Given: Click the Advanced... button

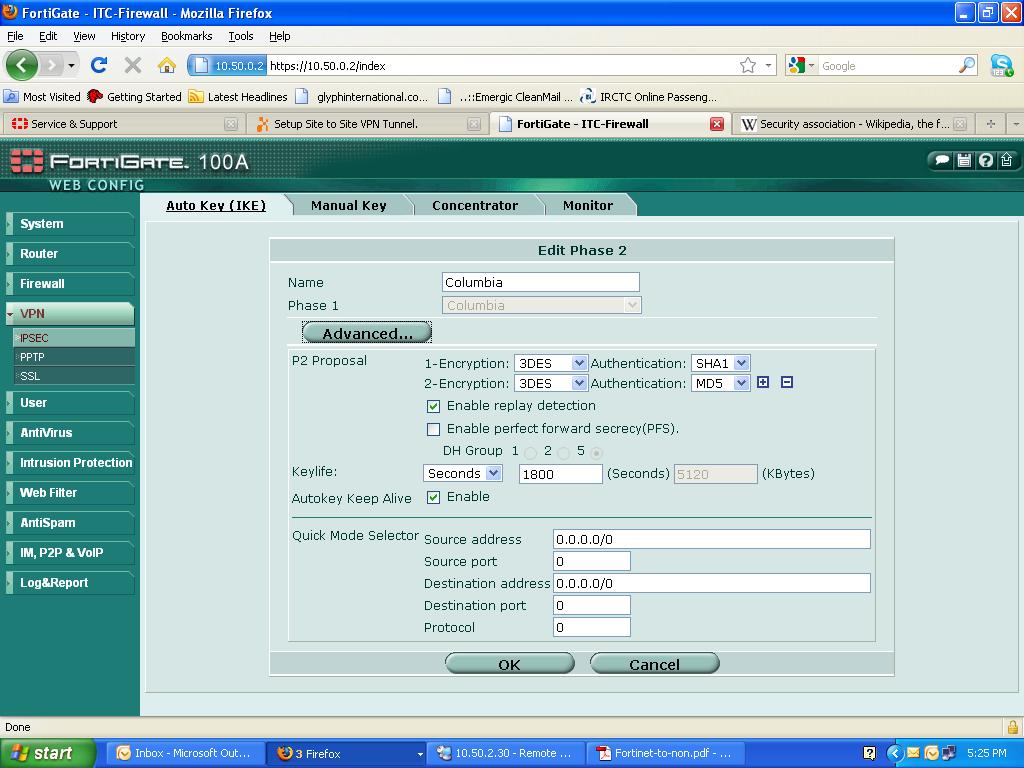Looking at the screenshot, I should (x=367, y=333).
